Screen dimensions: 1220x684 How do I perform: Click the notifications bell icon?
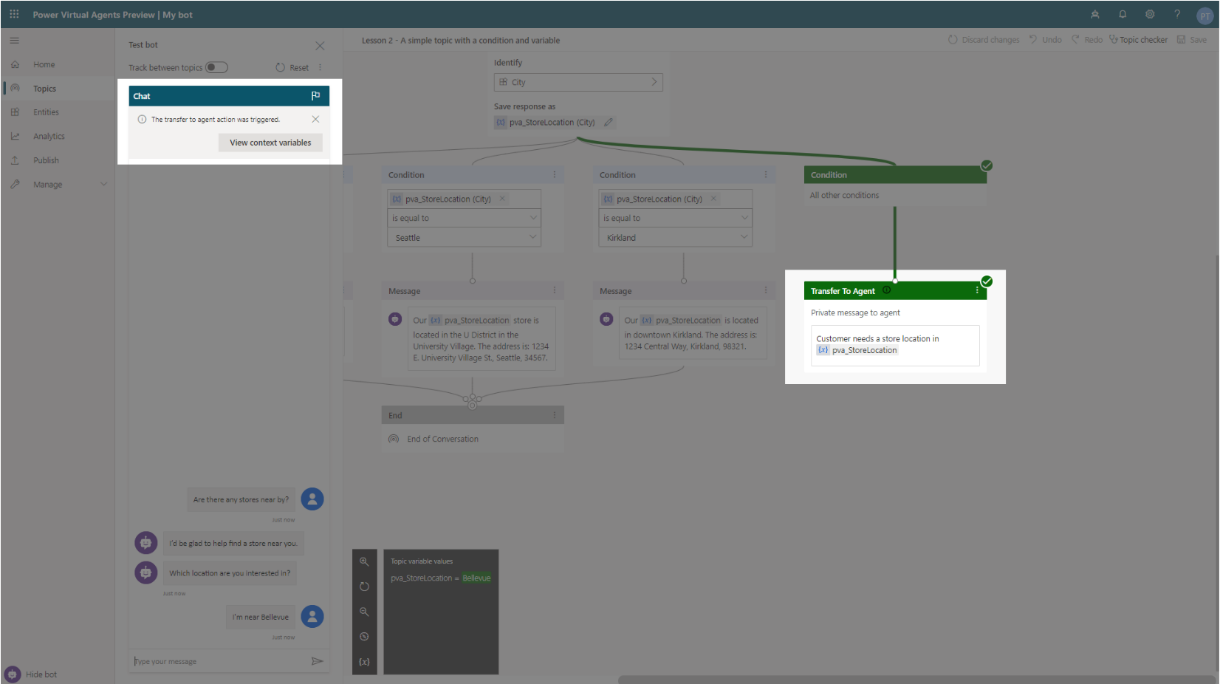pos(1122,14)
